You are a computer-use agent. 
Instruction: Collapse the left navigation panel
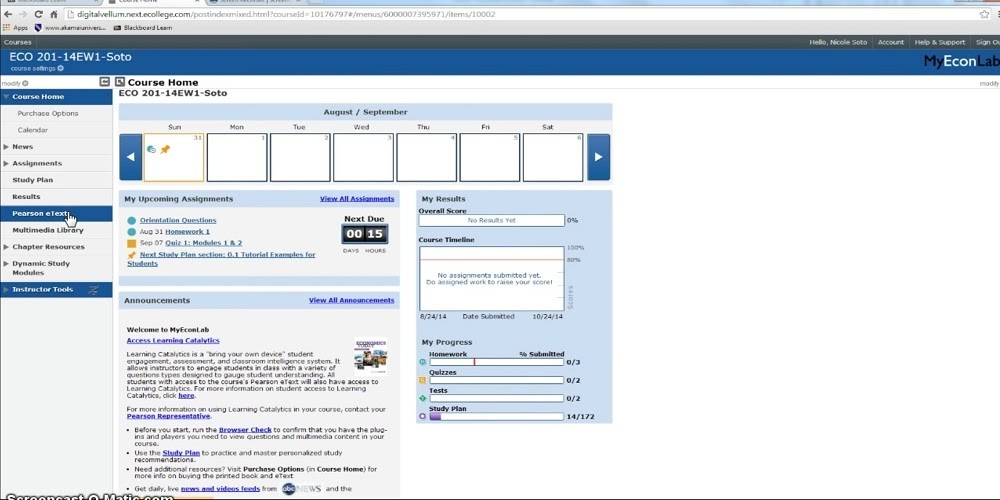click(x=104, y=82)
